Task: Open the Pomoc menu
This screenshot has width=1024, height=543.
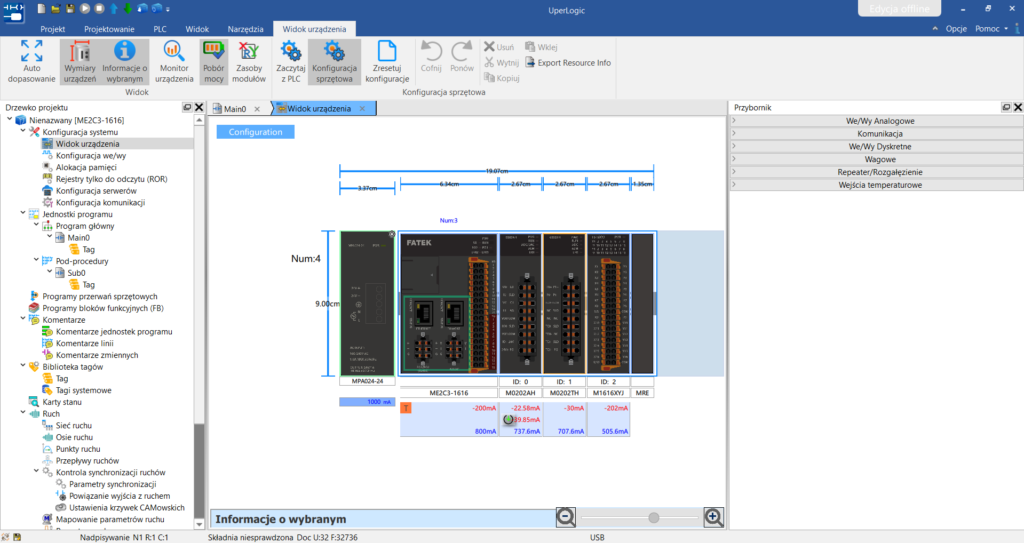Action: (x=991, y=29)
